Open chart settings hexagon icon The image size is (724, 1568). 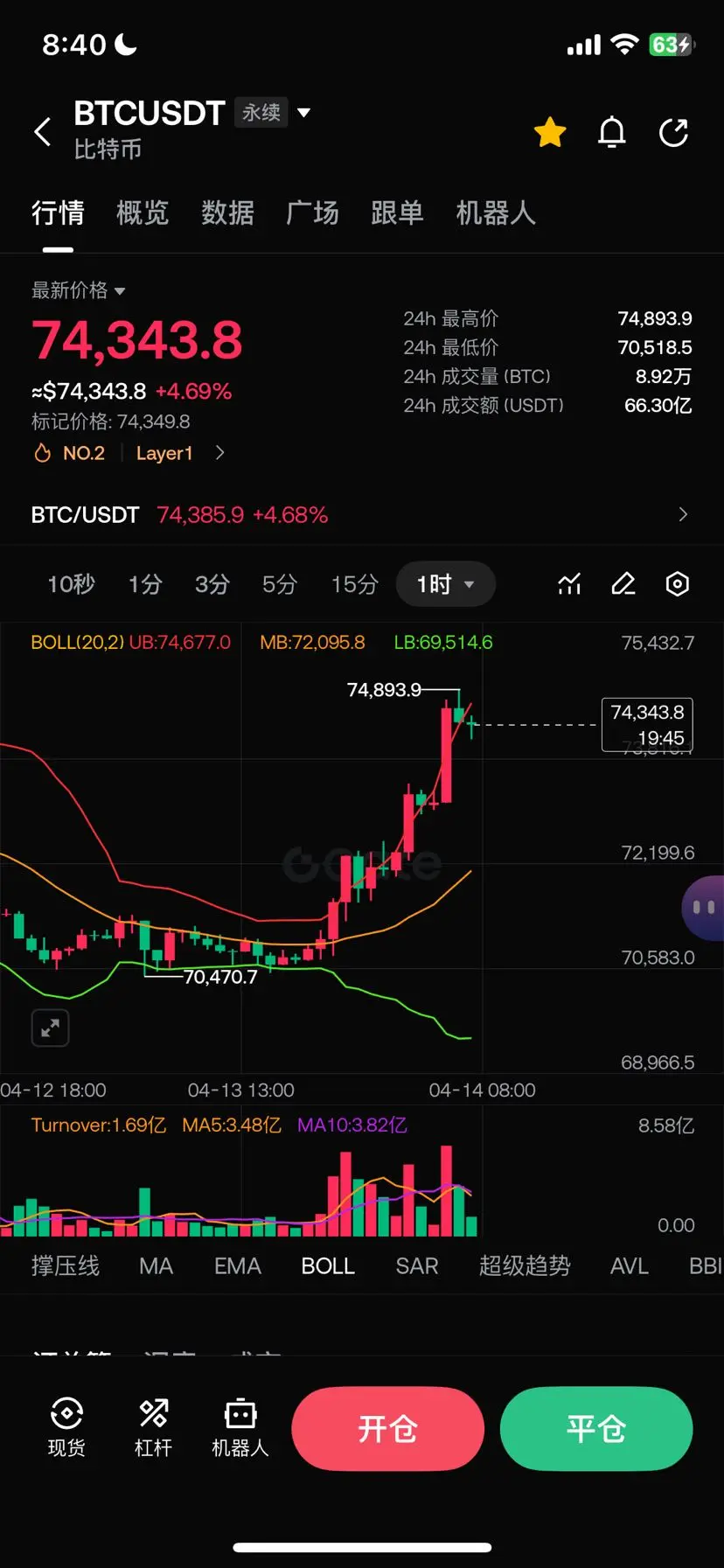coord(678,584)
